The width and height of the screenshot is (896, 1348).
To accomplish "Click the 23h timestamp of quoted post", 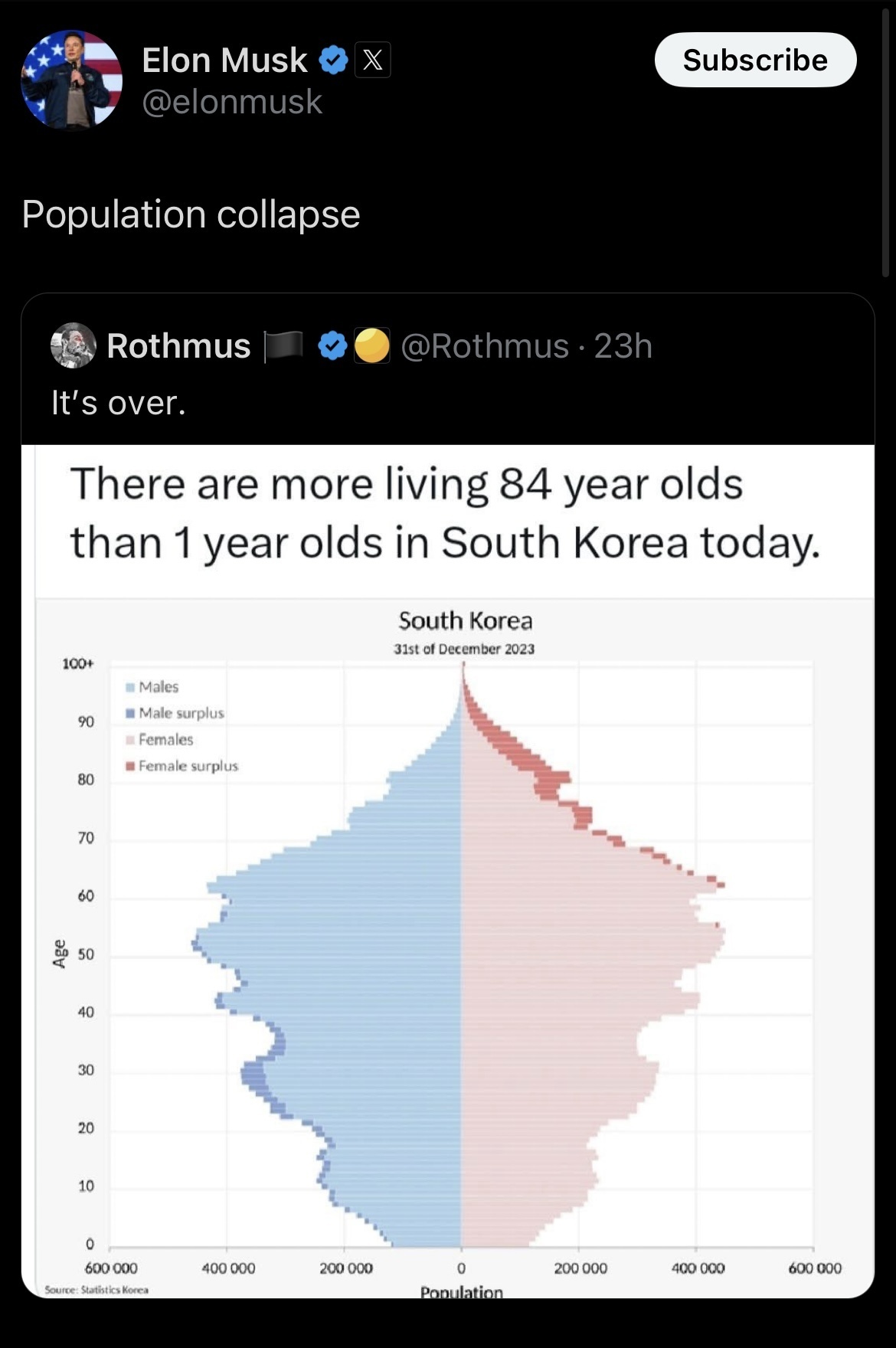I will click(x=623, y=346).
